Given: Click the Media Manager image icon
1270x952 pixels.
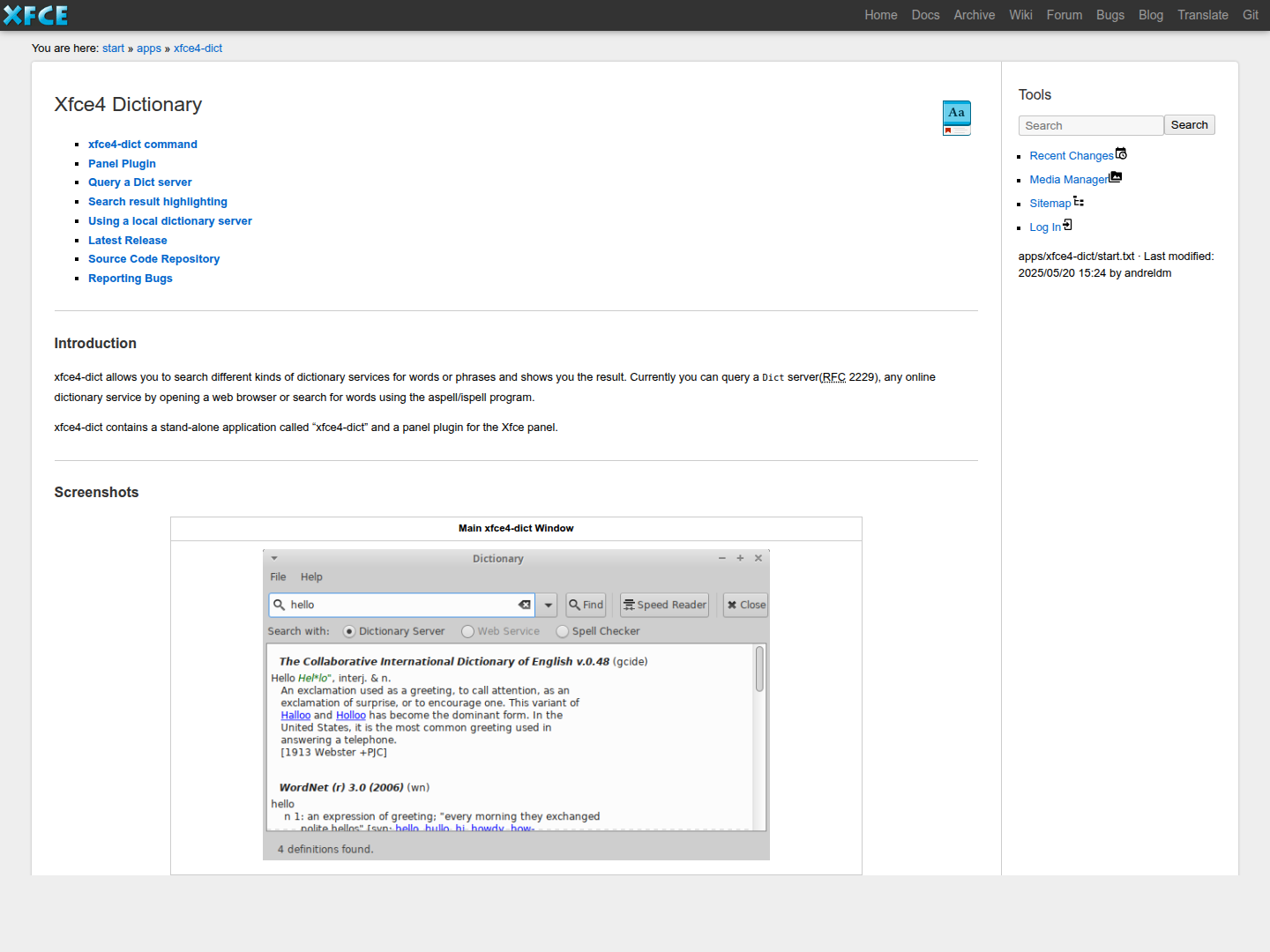Looking at the screenshot, I should [x=1116, y=177].
